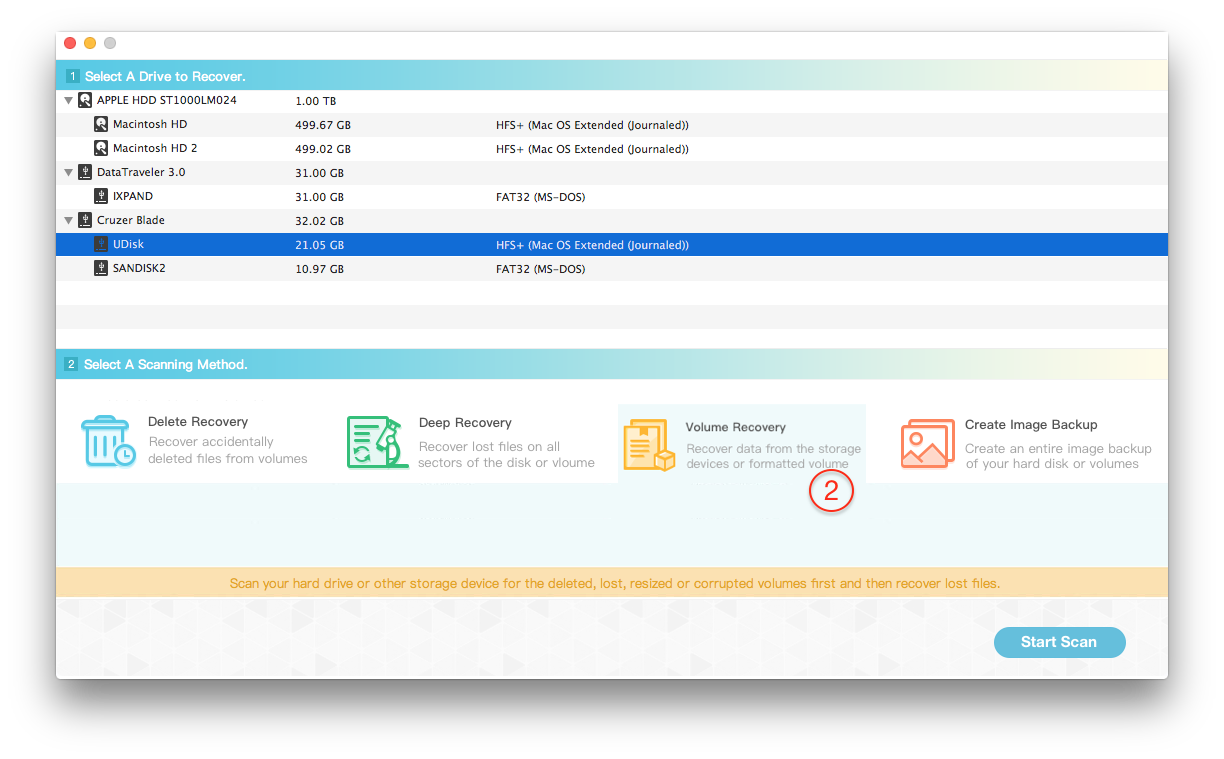The image size is (1224, 759).
Task: Click the Deep Recovery microscope icon
Action: pos(374,442)
